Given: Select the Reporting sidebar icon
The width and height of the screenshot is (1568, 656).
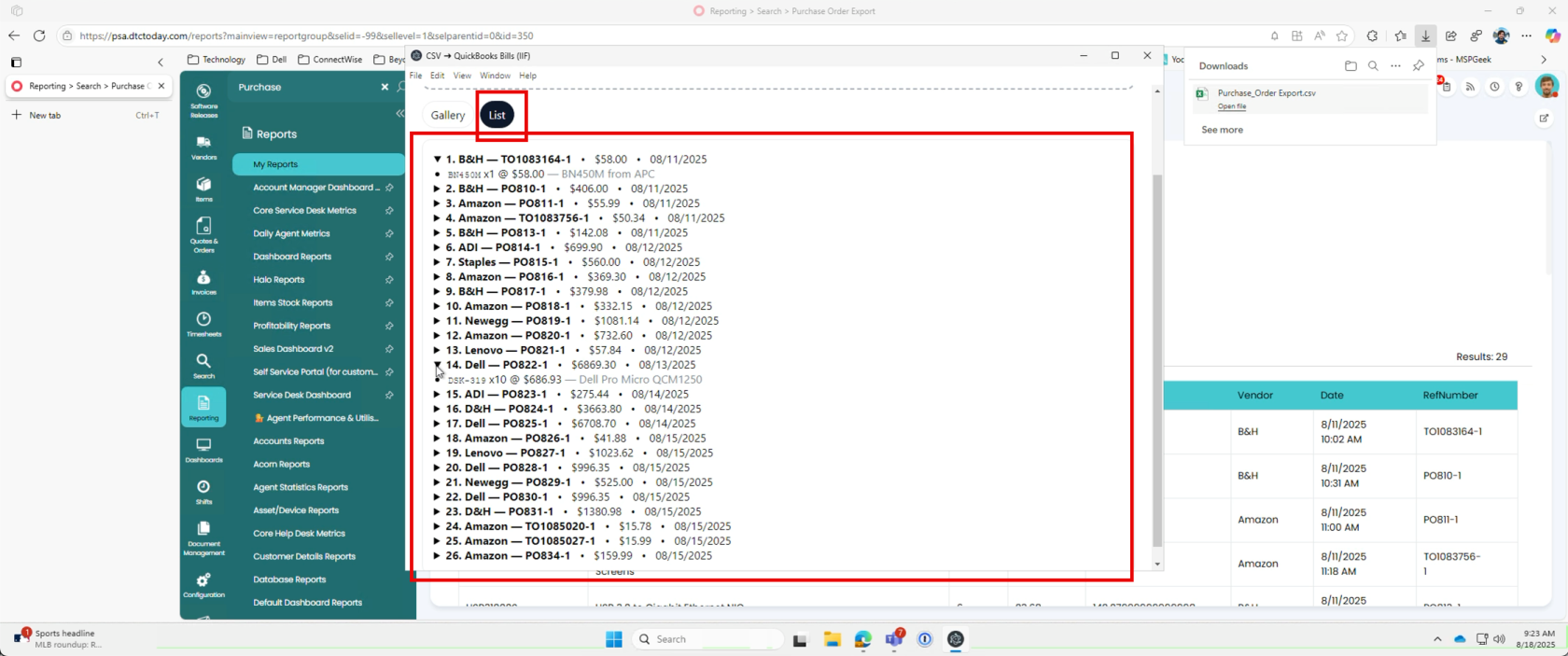Looking at the screenshot, I should [x=203, y=408].
